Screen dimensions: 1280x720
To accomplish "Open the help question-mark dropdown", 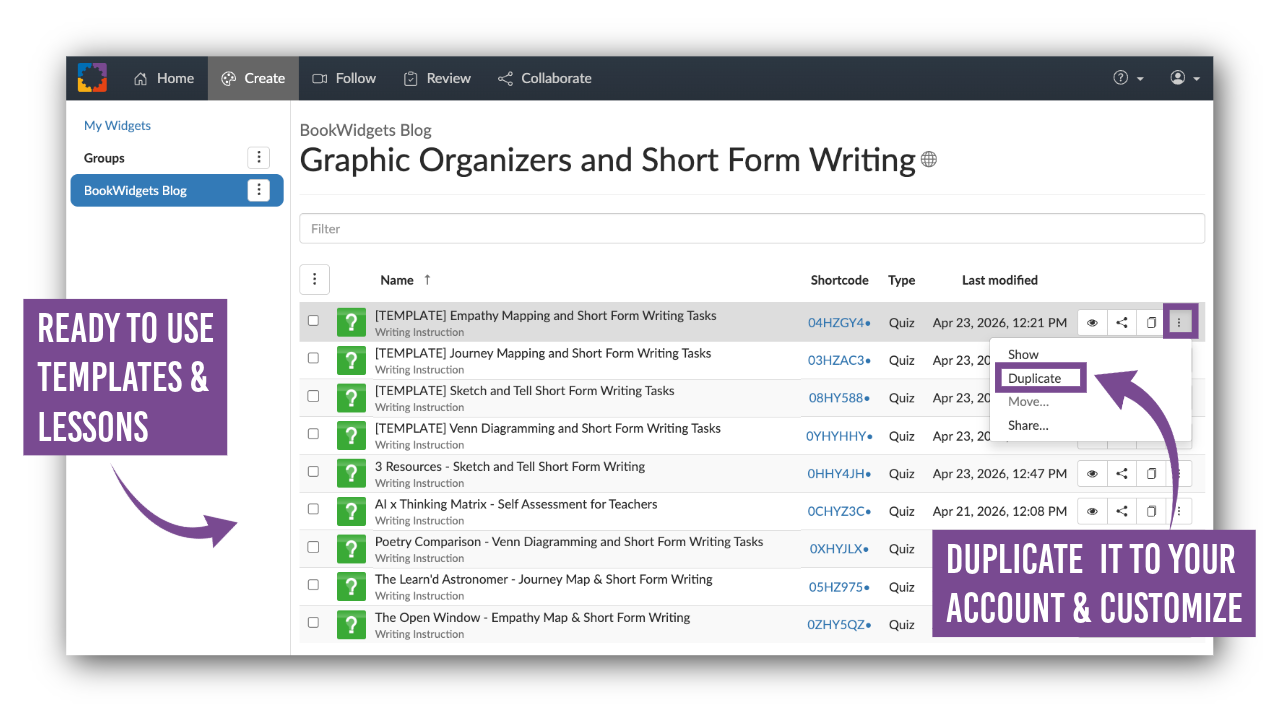I will tap(1129, 78).
